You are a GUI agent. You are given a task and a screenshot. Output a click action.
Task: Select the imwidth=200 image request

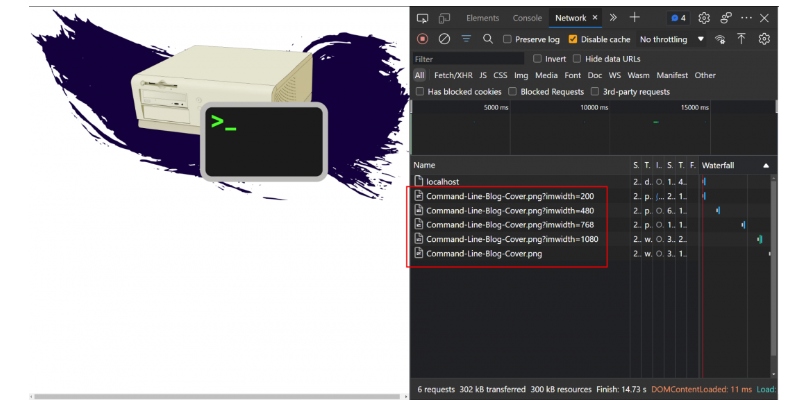click(x=591, y=196)
